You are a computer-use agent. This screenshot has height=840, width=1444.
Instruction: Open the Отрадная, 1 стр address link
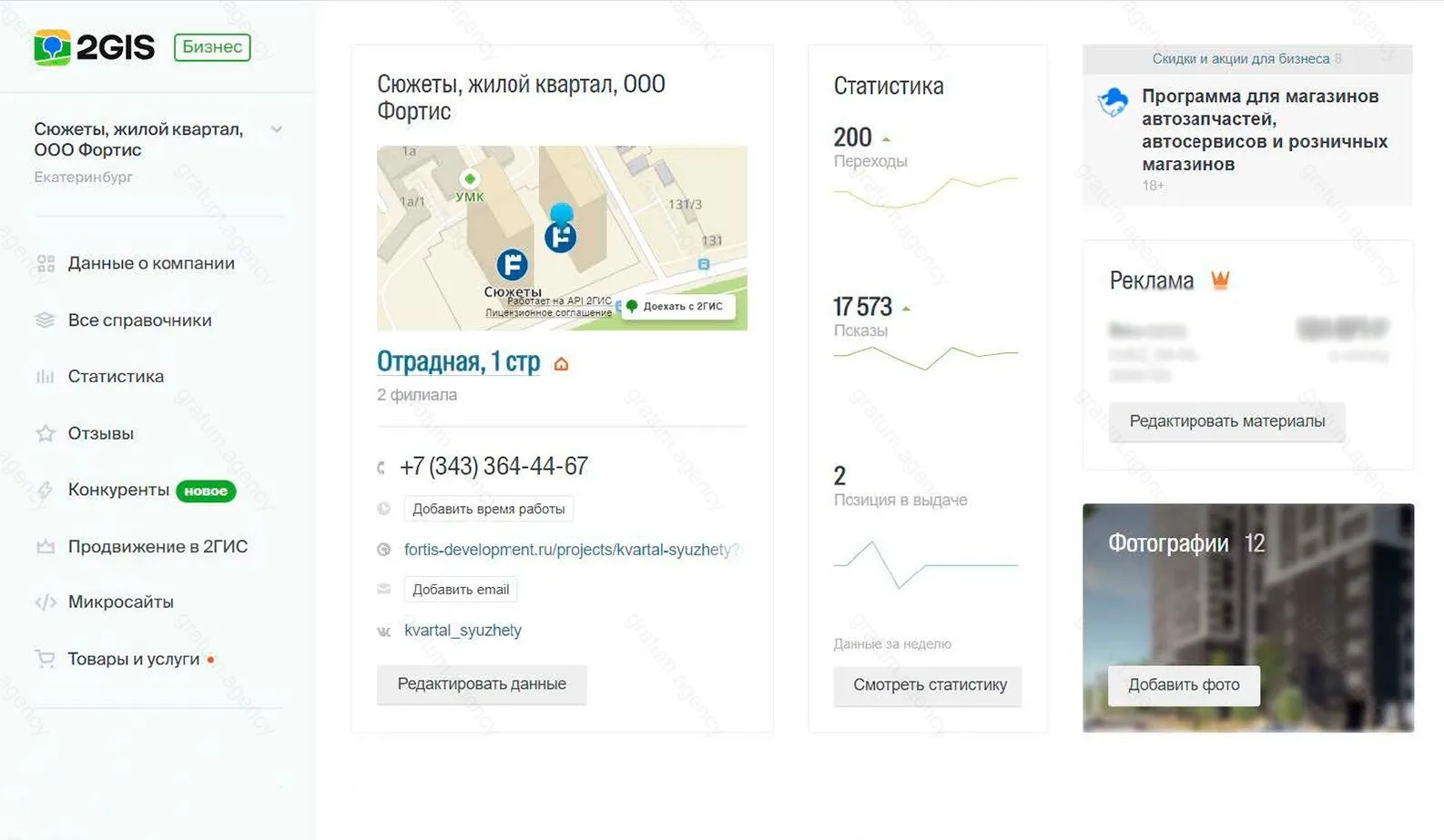[x=459, y=361]
